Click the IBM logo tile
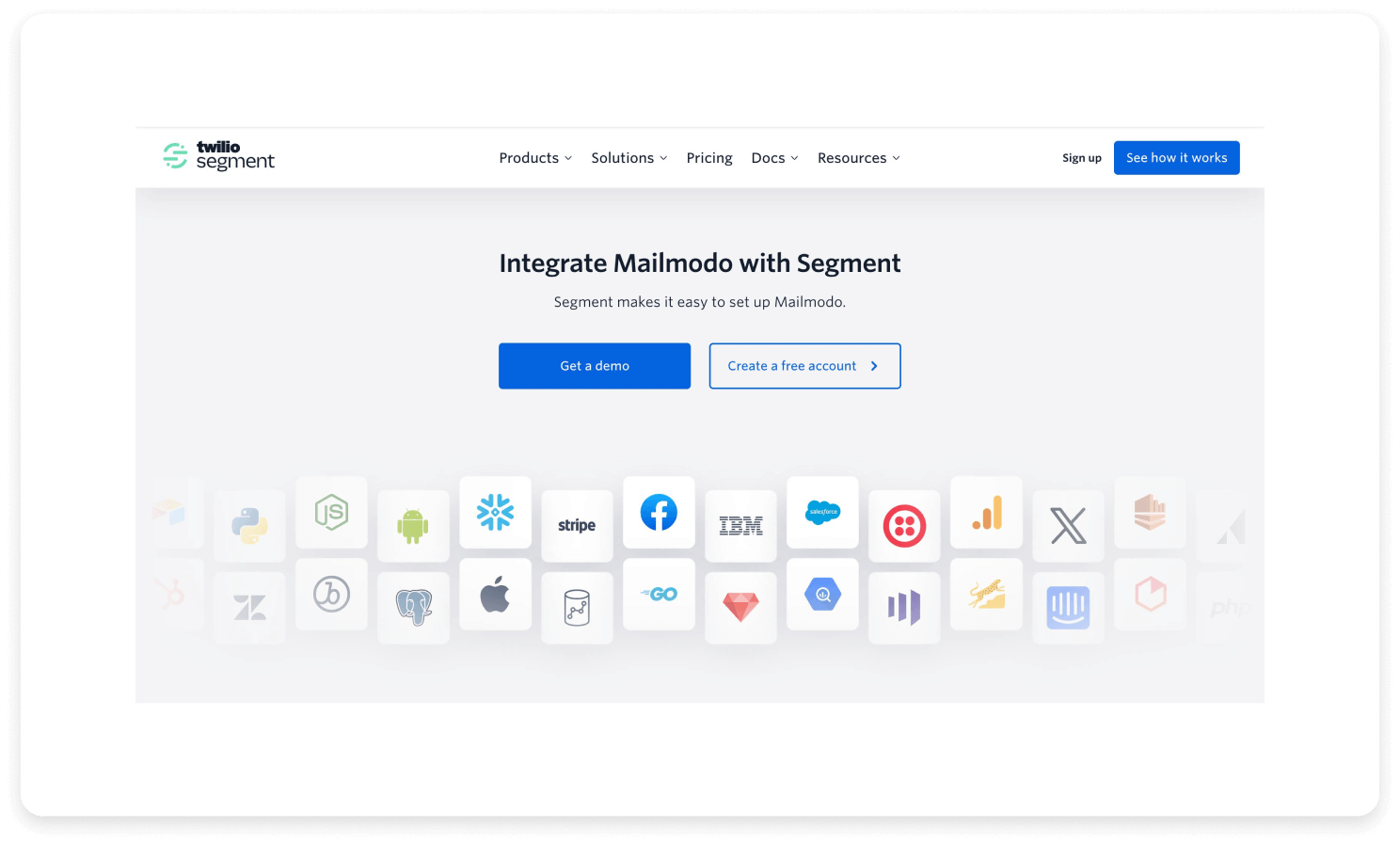This screenshot has width=1400, height=844. 740,526
